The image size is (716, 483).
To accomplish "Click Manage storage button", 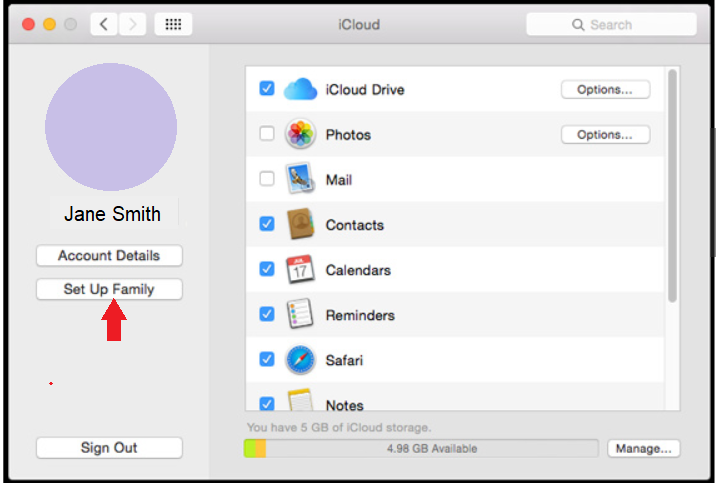I will [x=643, y=449].
